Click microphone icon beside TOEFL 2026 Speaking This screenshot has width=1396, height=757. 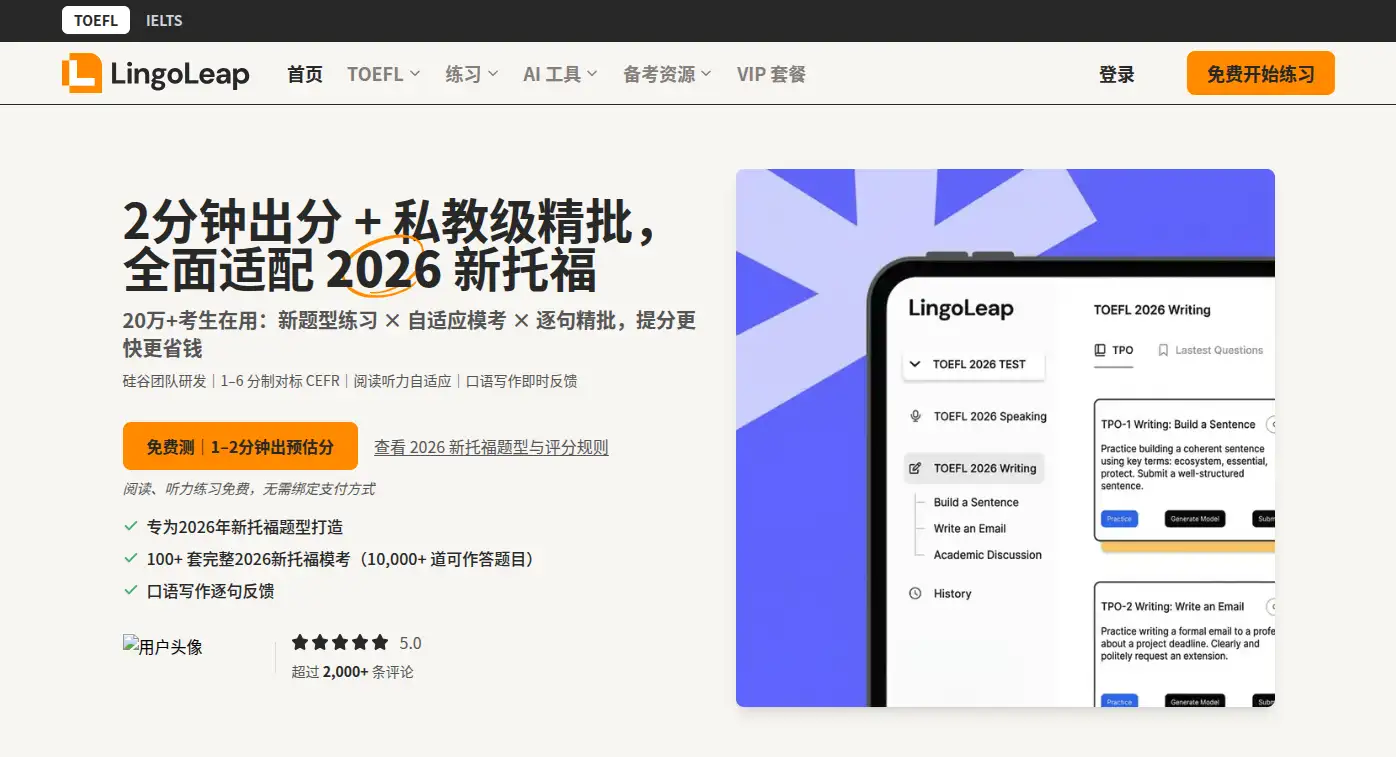pyautogui.click(x=915, y=416)
